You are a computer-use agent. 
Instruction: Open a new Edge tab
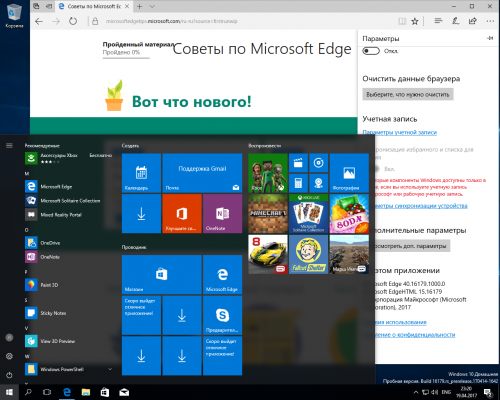tap(140, 6)
